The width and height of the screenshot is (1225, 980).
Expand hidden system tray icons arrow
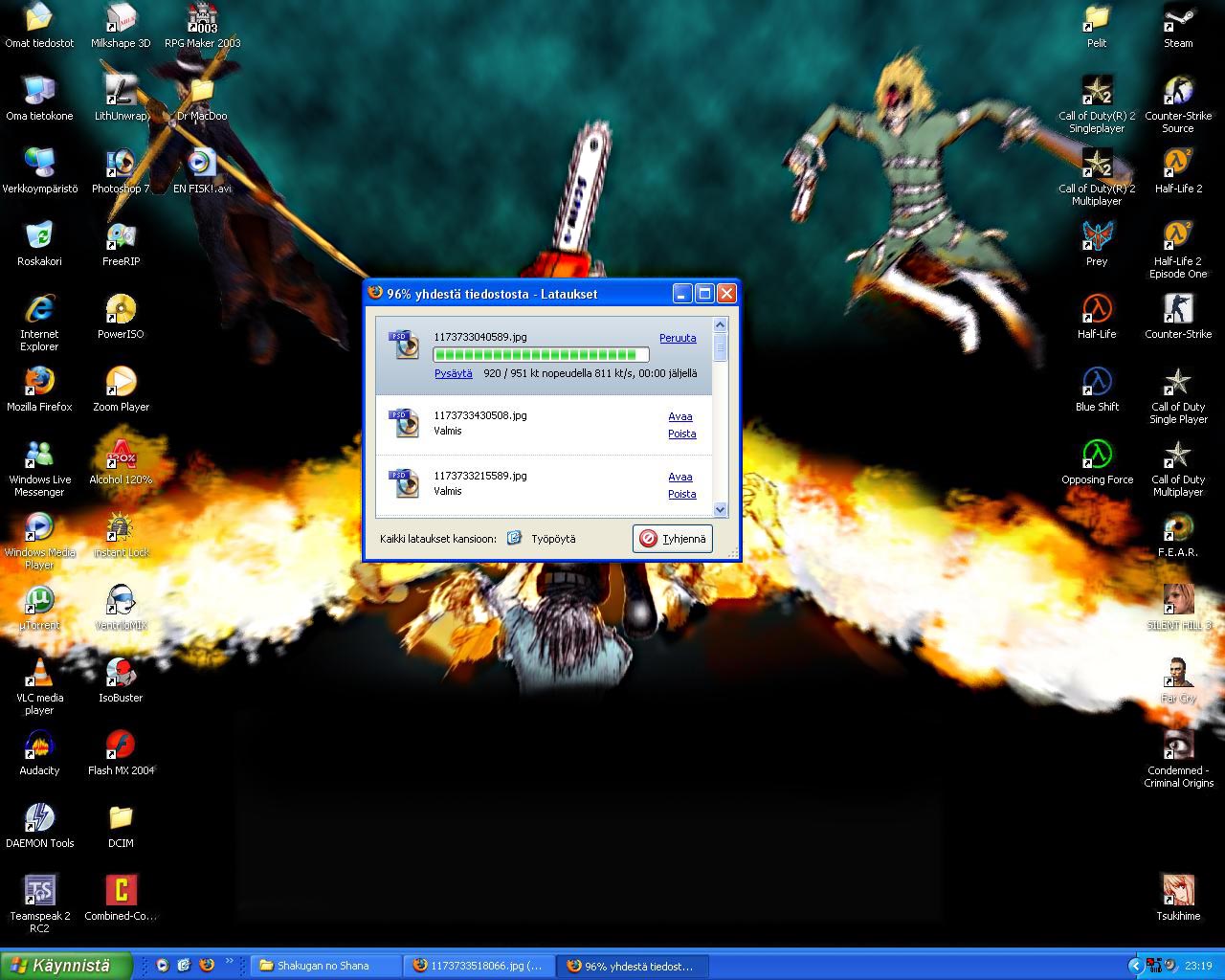[x=1135, y=966]
